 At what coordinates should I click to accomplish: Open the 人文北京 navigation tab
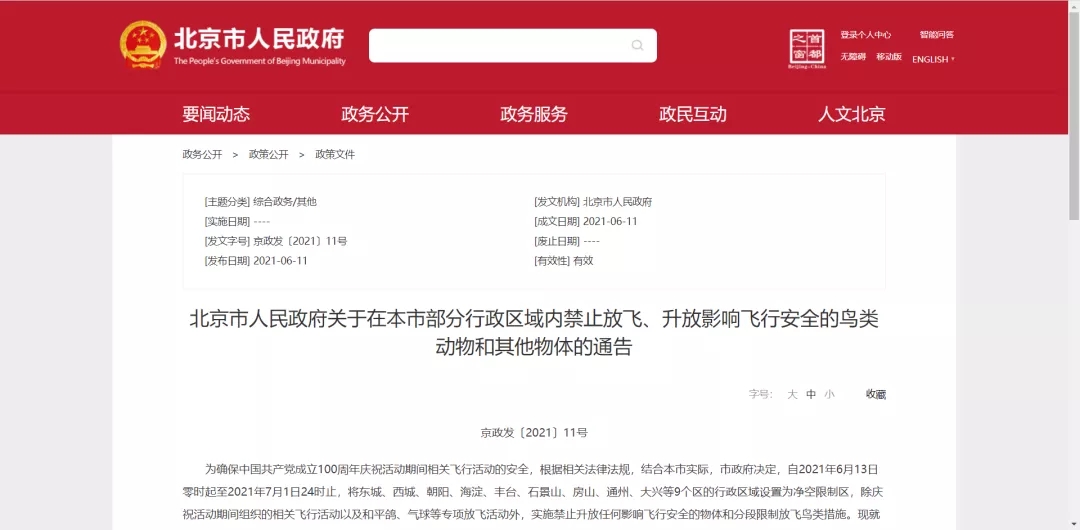(x=852, y=114)
